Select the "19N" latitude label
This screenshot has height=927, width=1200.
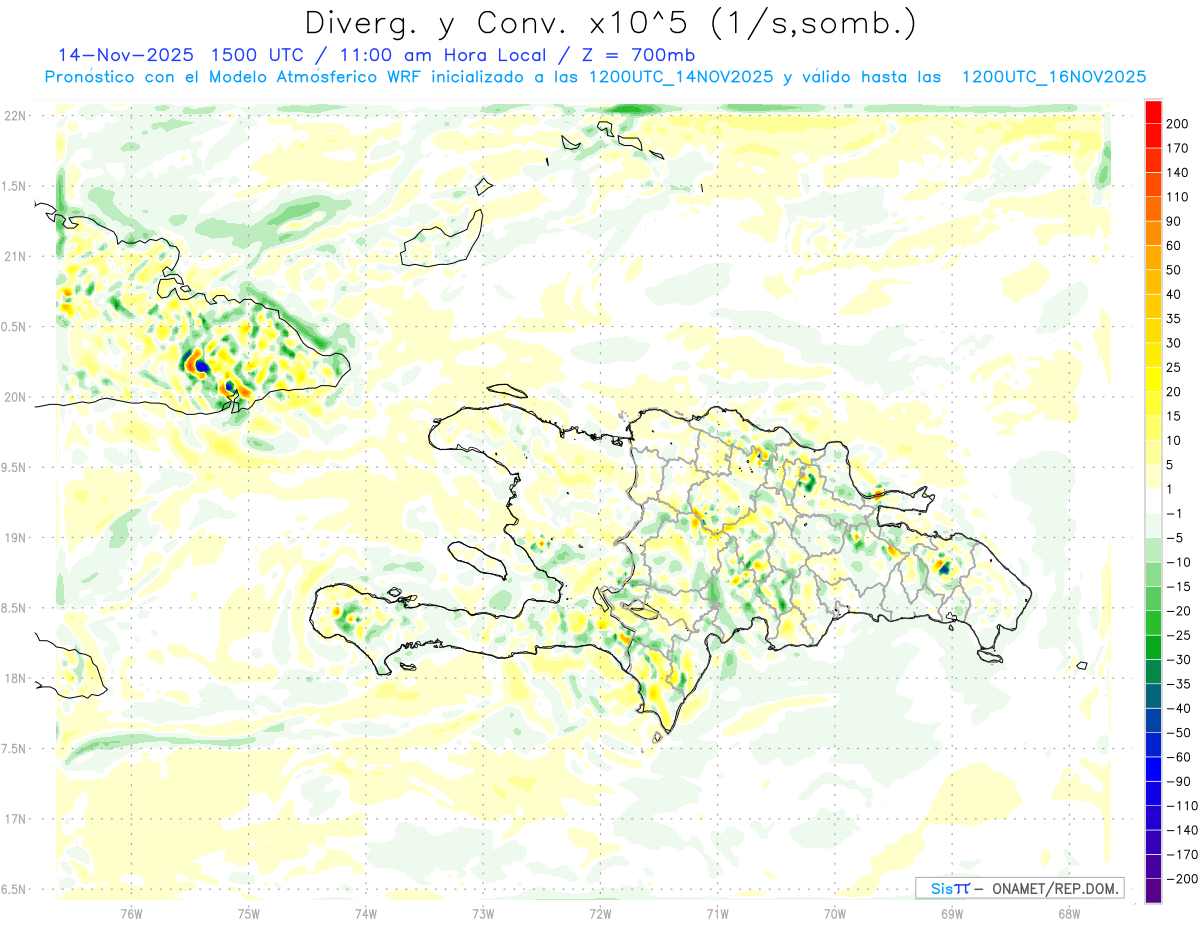[14, 537]
